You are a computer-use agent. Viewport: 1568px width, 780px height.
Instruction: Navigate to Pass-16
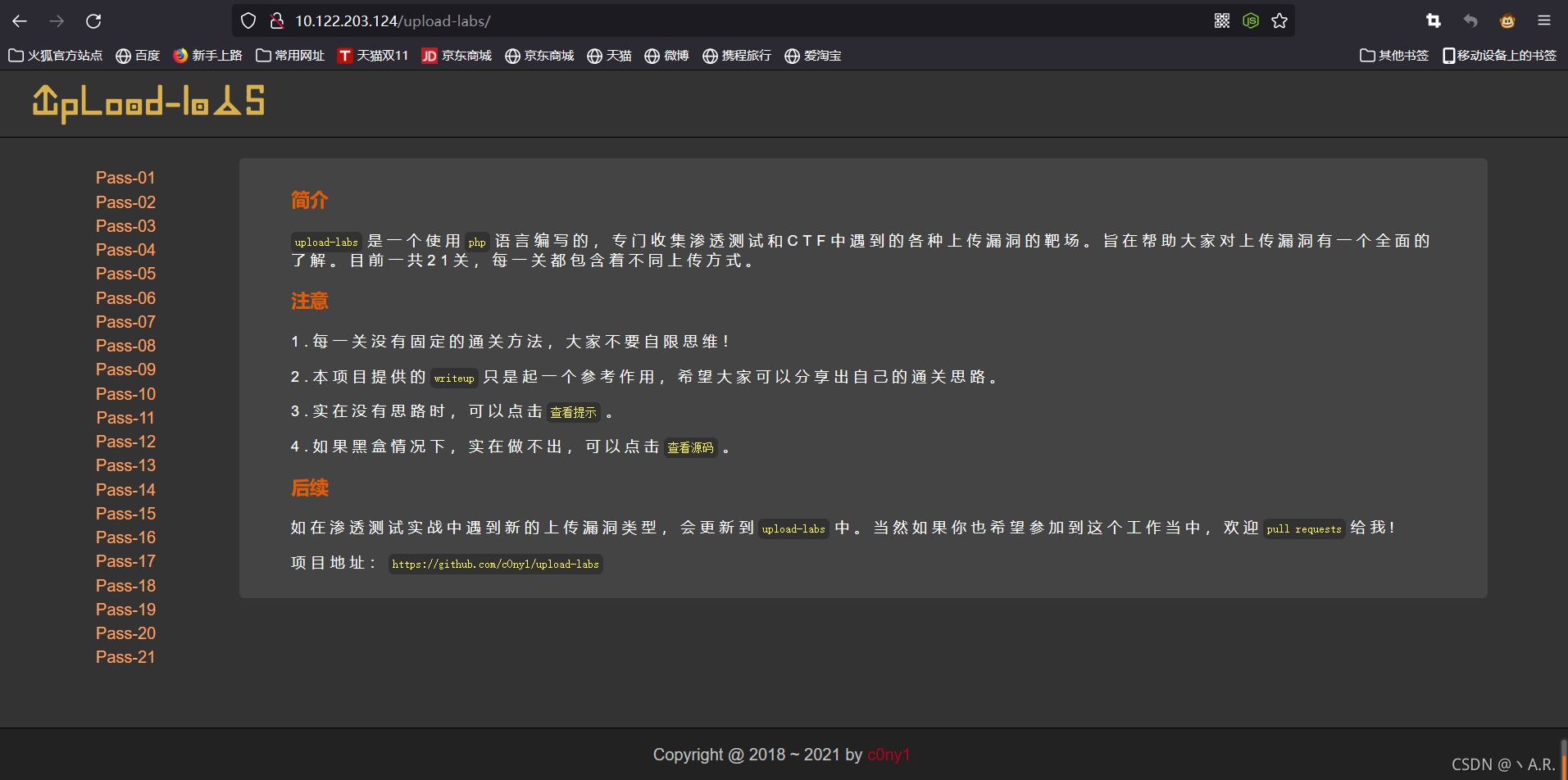click(125, 537)
